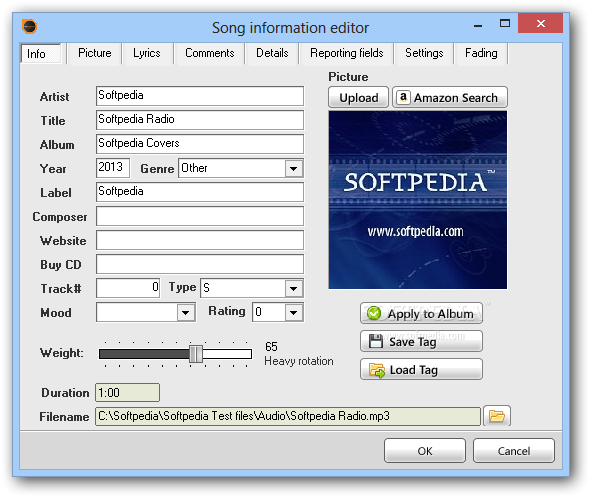Minimize the Song information editor window
Image resolution: width=590 pixels, height=497 pixels.
(x=478, y=25)
